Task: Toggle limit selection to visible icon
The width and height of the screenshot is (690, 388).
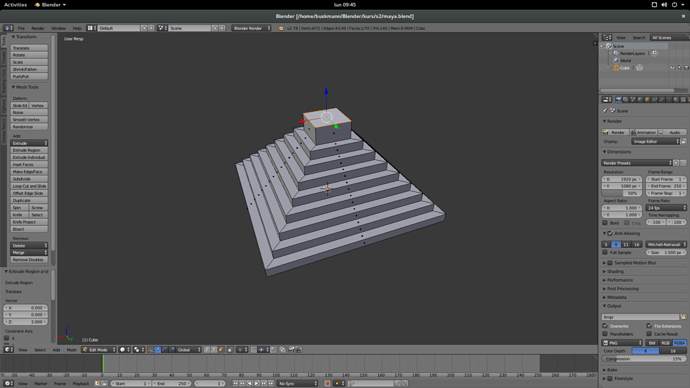Action: pyautogui.click(x=230, y=350)
